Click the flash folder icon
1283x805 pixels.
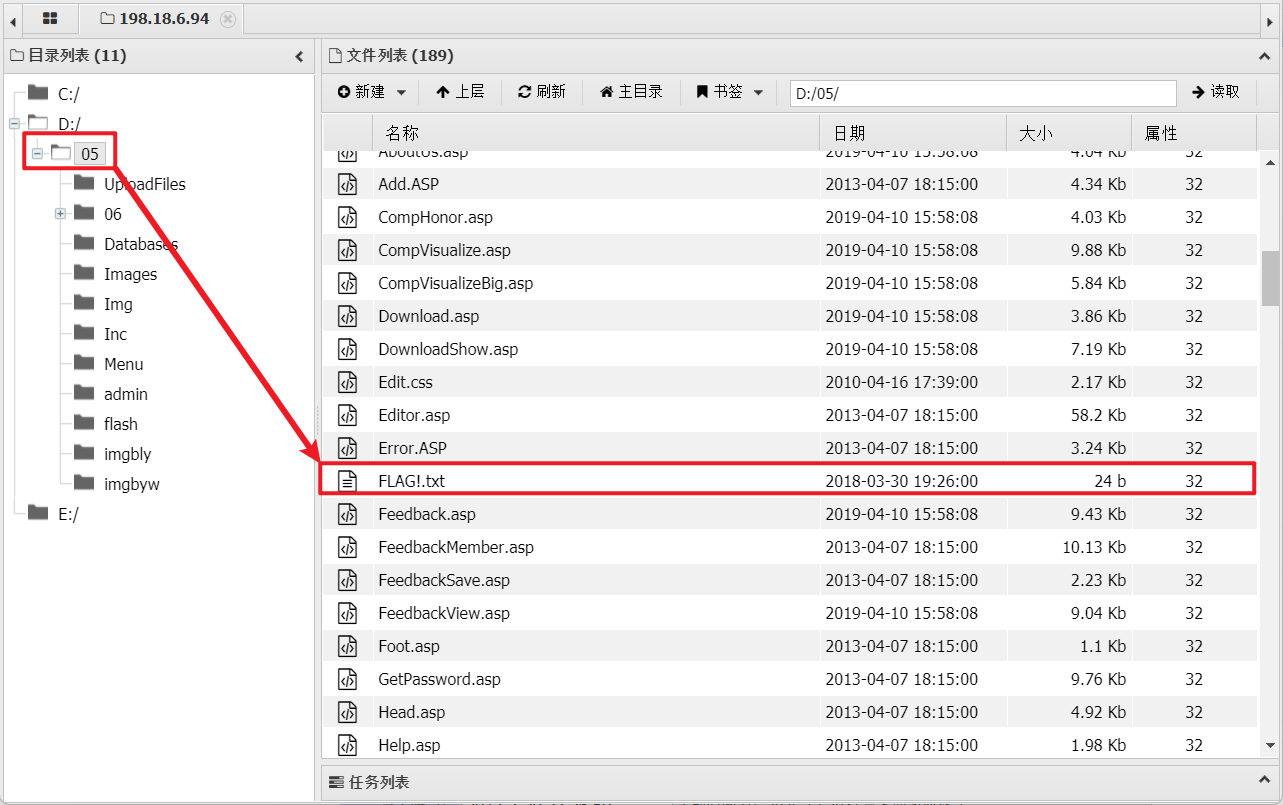[x=84, y=423]
